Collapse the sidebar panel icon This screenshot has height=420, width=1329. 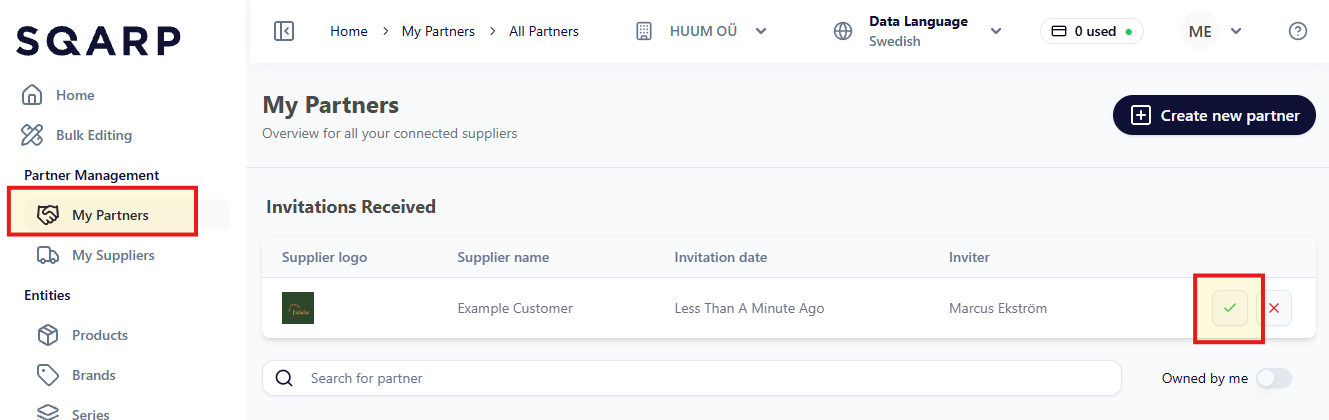(284, 31)
